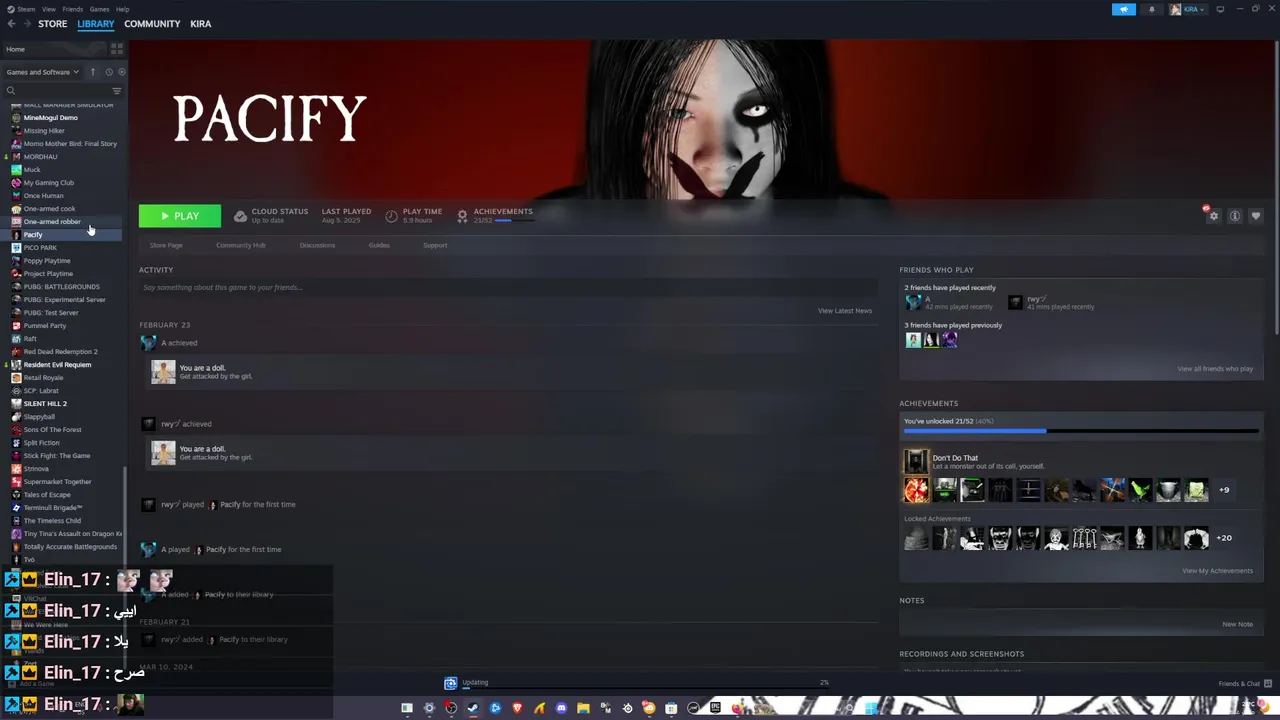Viewport: 1280px width, 720px height.
Task: Open the Games menu
Action: tap(99, 9)
